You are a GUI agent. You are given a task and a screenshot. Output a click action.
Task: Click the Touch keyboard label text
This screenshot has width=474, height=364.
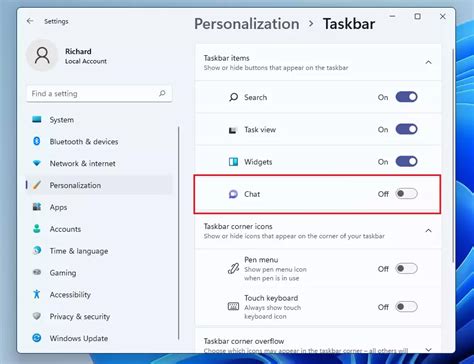tap(271, 298)
